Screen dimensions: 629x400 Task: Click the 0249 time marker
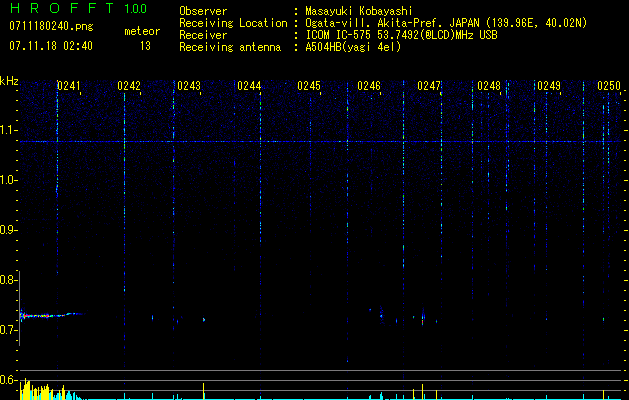[549, 86]
